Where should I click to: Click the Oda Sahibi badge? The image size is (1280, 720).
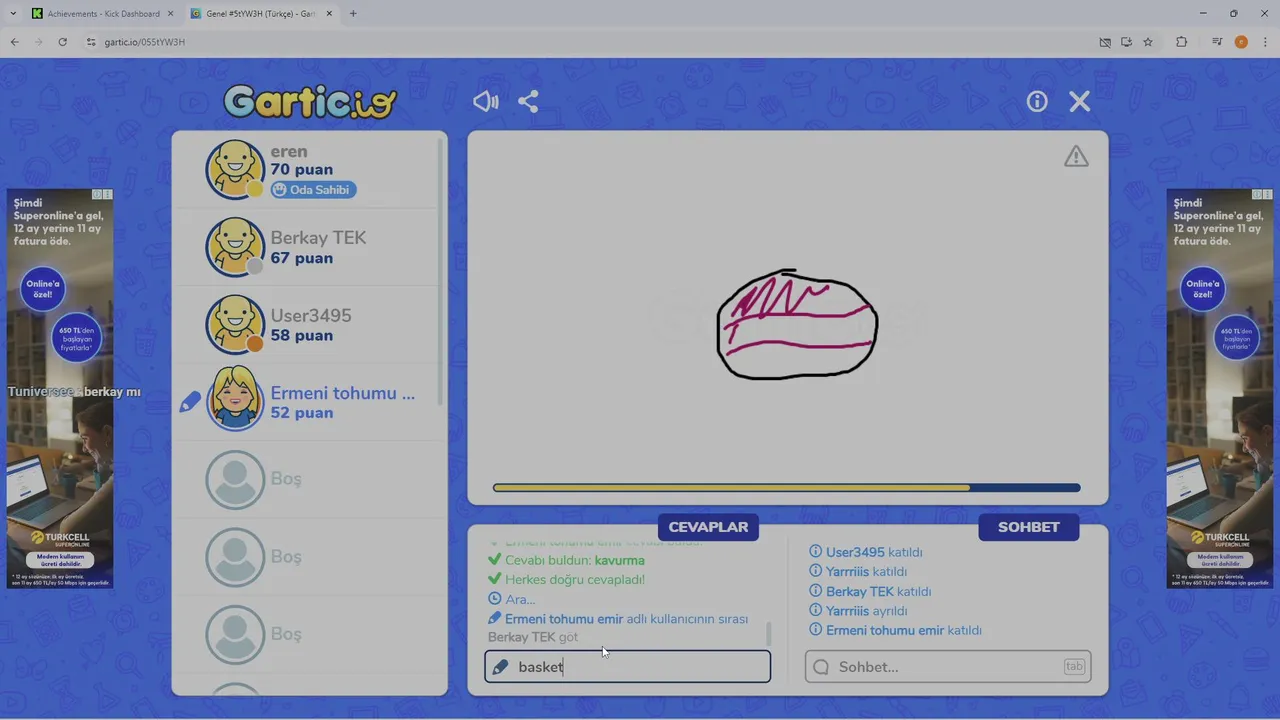click(313, 189)
